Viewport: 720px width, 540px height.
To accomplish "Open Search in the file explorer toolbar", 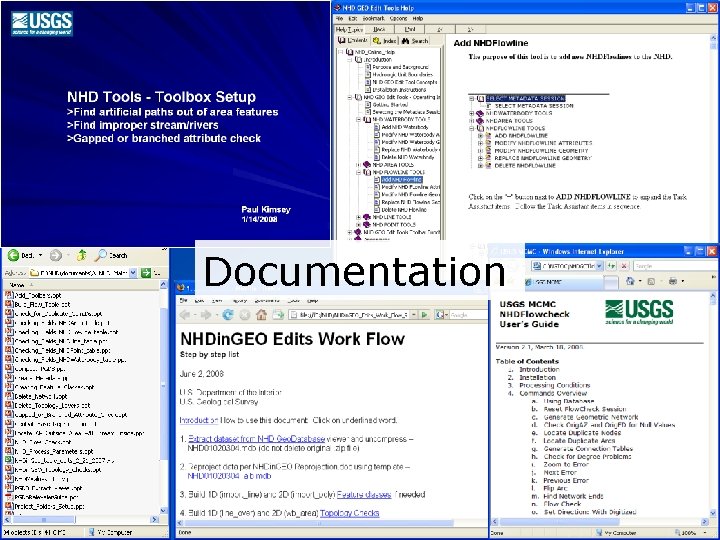I will point(111,255).
